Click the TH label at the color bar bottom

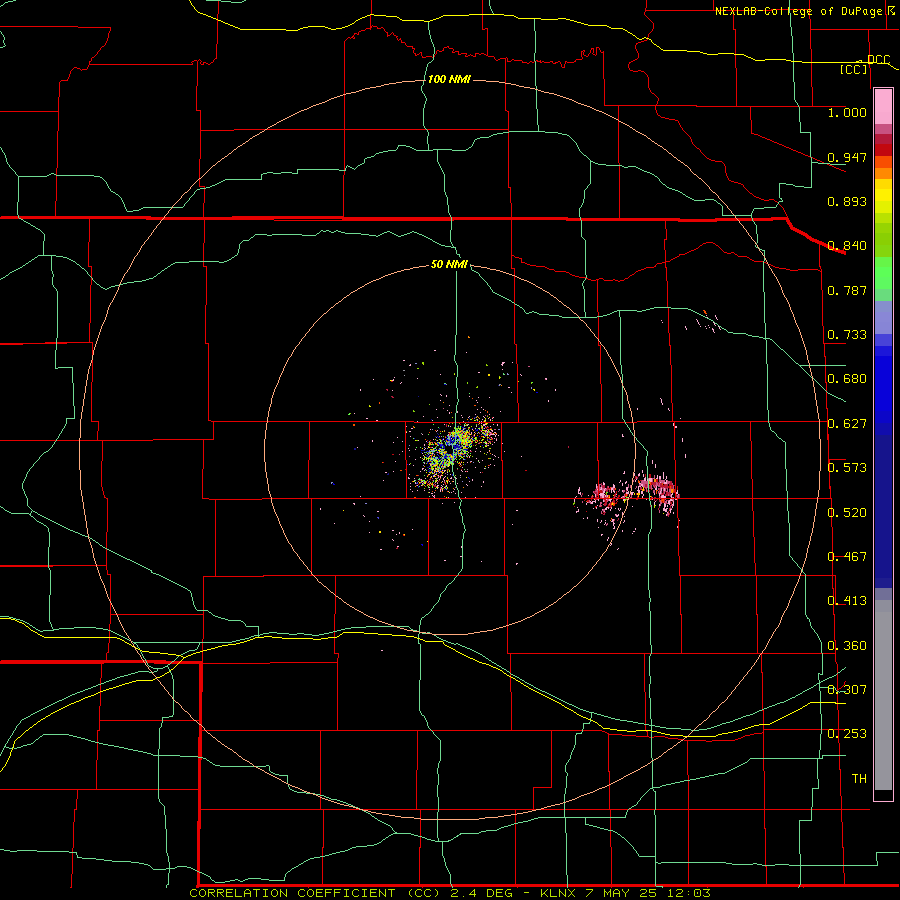[859, 779]
